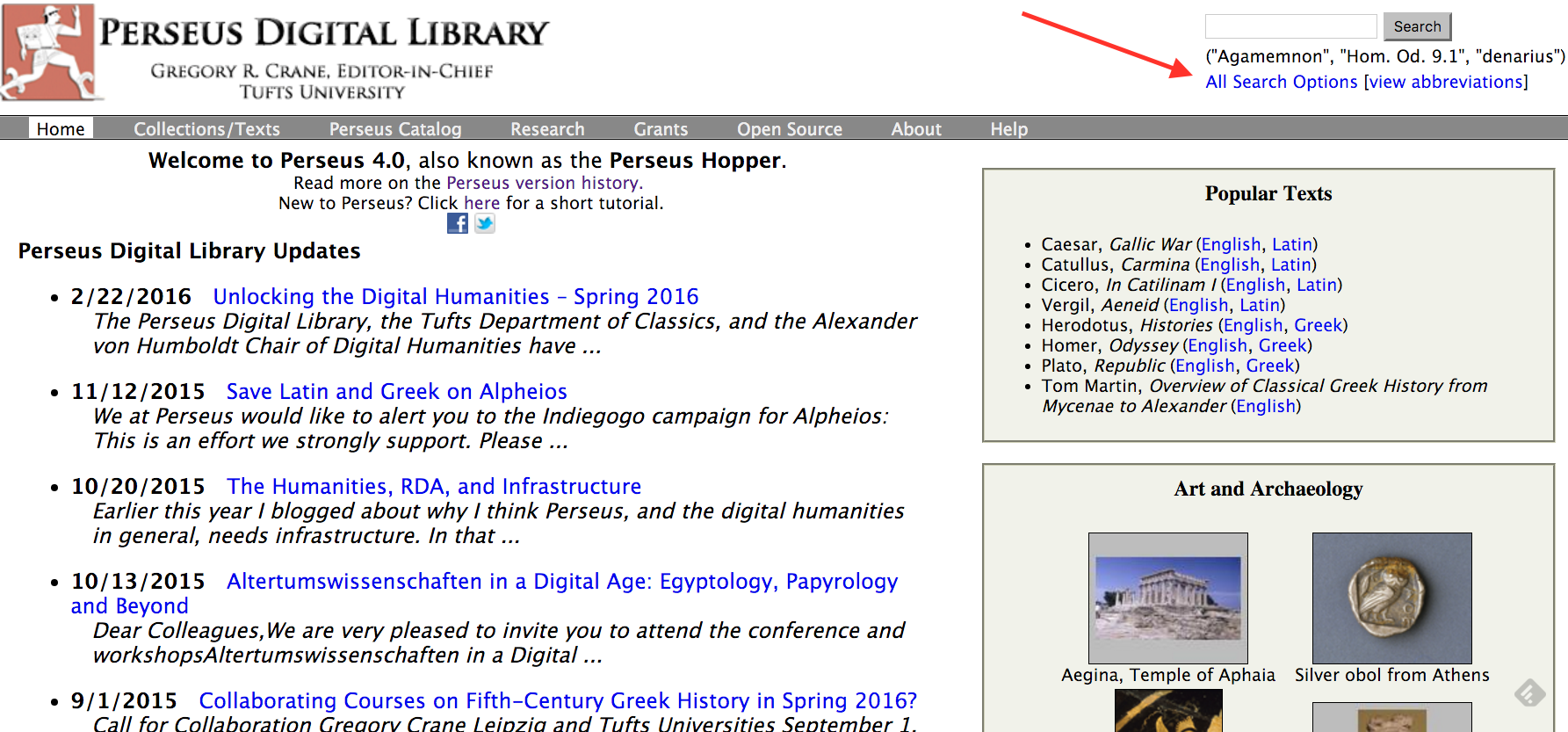Open Aegina Temple of Aphaia thumbnail

click(1167, 598)
